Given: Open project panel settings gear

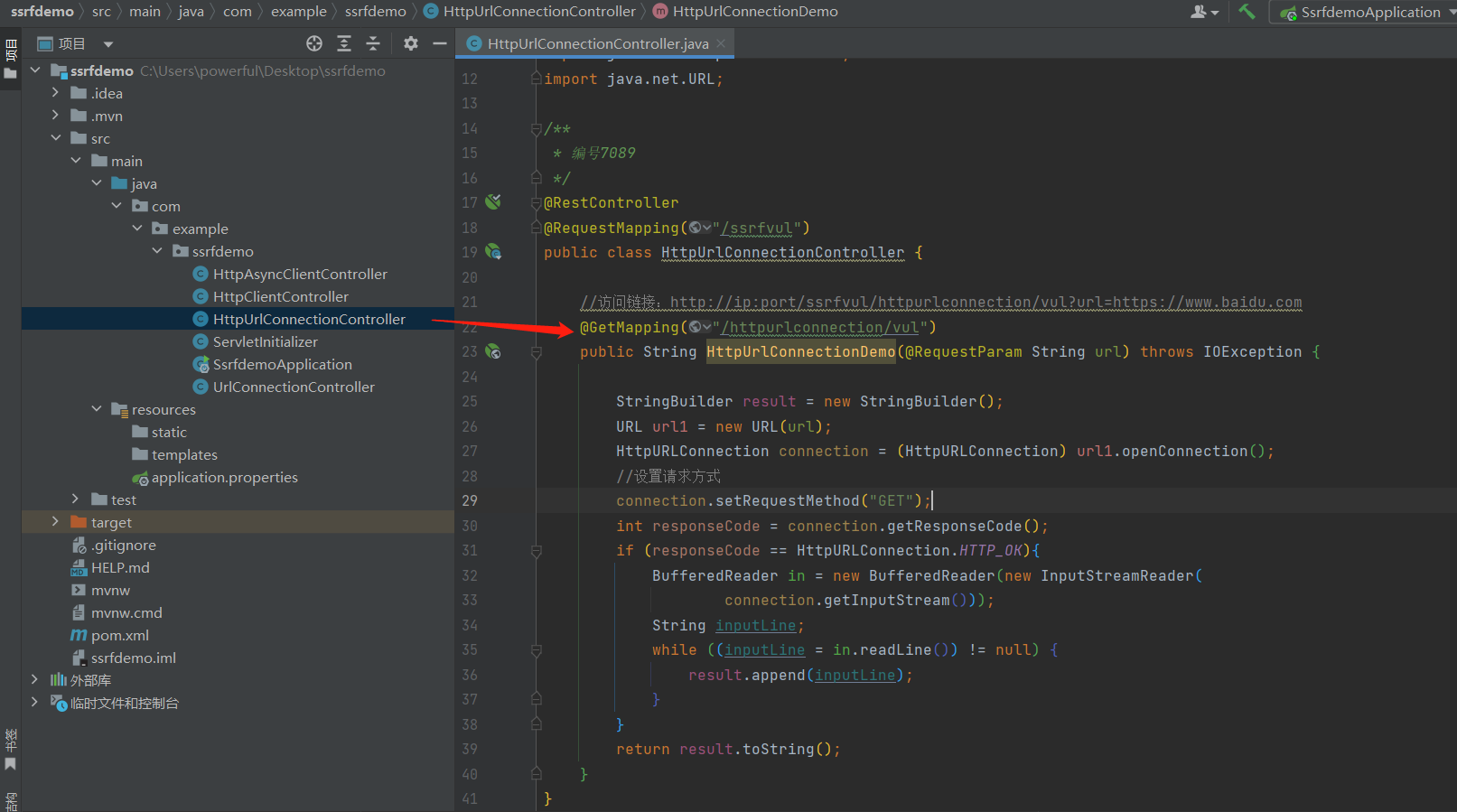Looking at the screenshot, I should click(x=411, y=43).
